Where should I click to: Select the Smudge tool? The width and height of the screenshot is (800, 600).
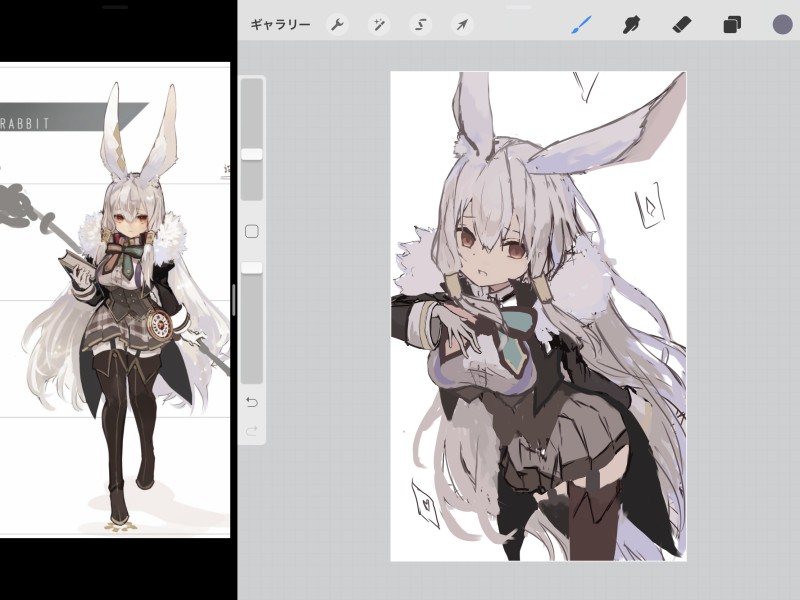click(631, 24)
